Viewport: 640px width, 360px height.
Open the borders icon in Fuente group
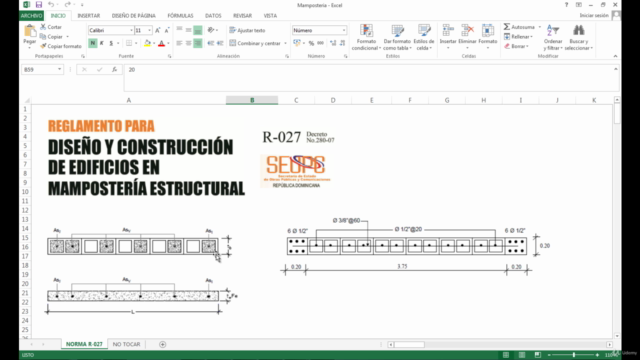click(129, 43)
